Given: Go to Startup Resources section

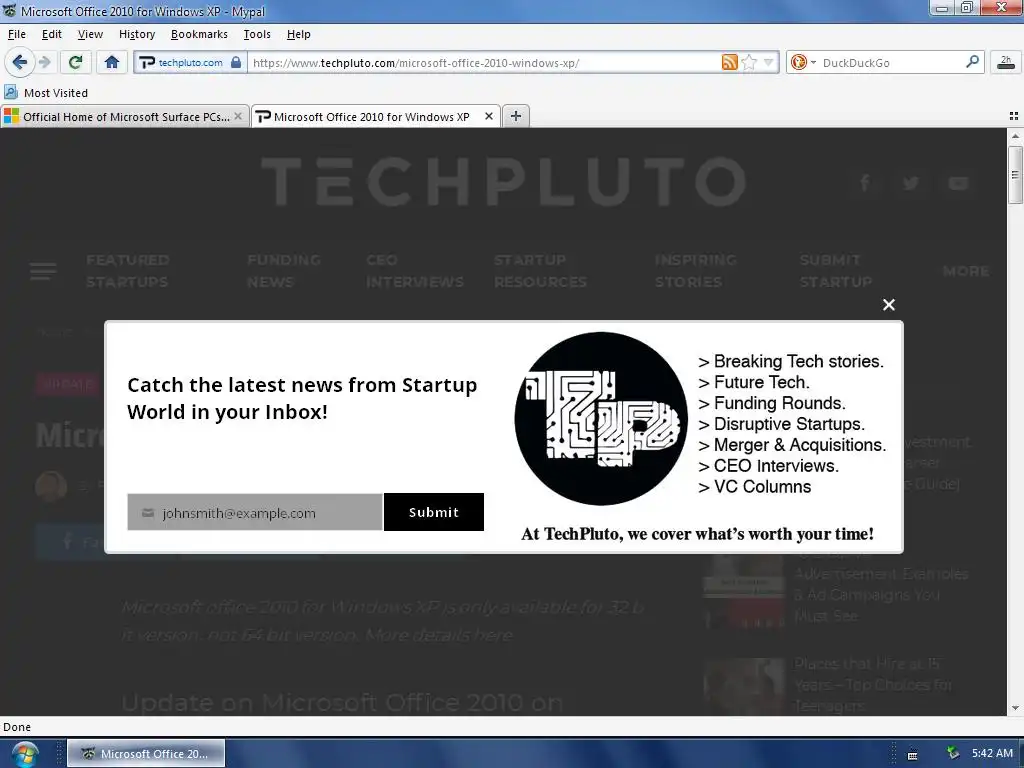Looking at the screenshot, I should pyautogui.click(x=540, y=271).
